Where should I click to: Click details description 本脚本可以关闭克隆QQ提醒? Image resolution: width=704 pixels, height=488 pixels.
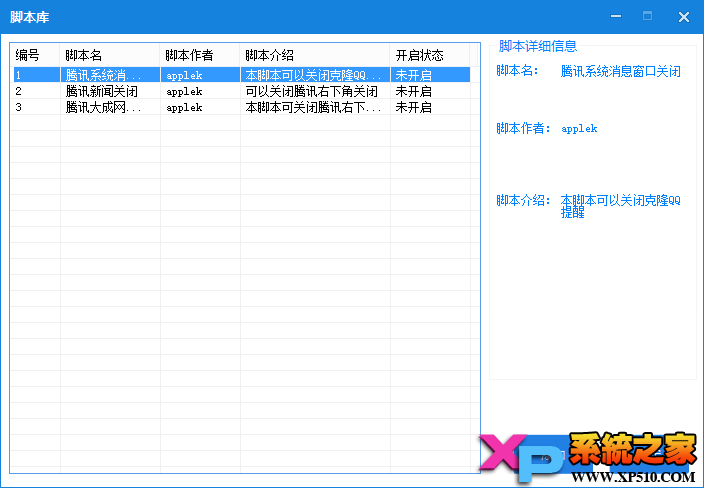click(x=620, y=206)
